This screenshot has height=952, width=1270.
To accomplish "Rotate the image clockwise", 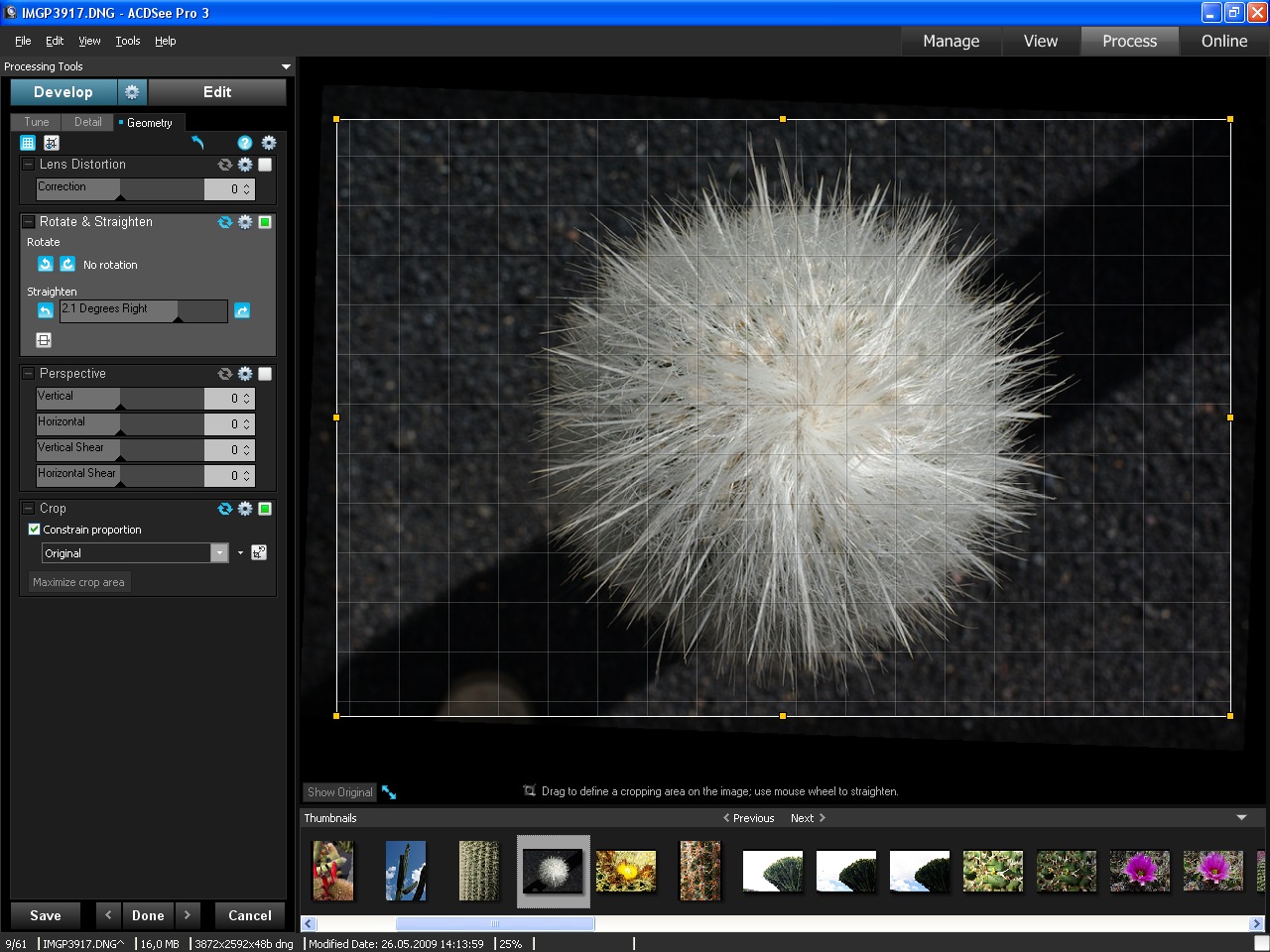I will pos(67,264).
